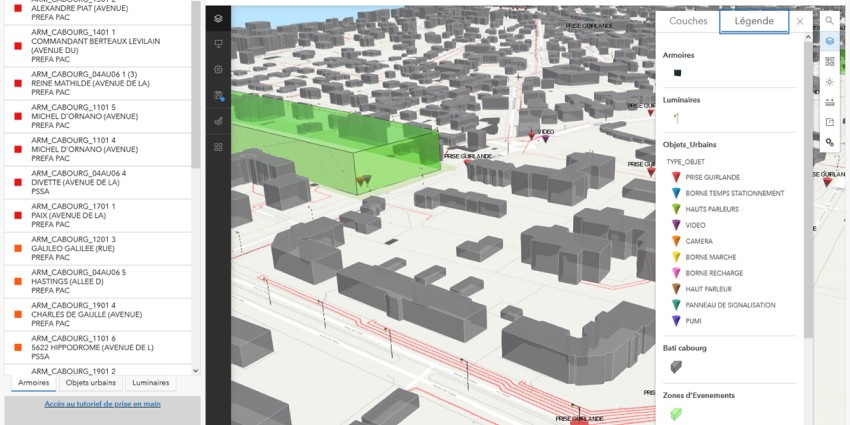This screenshot has width=850, height=425.
Task: Click the purple VIDEO legend cone
Action: click(x=676, y=225)
